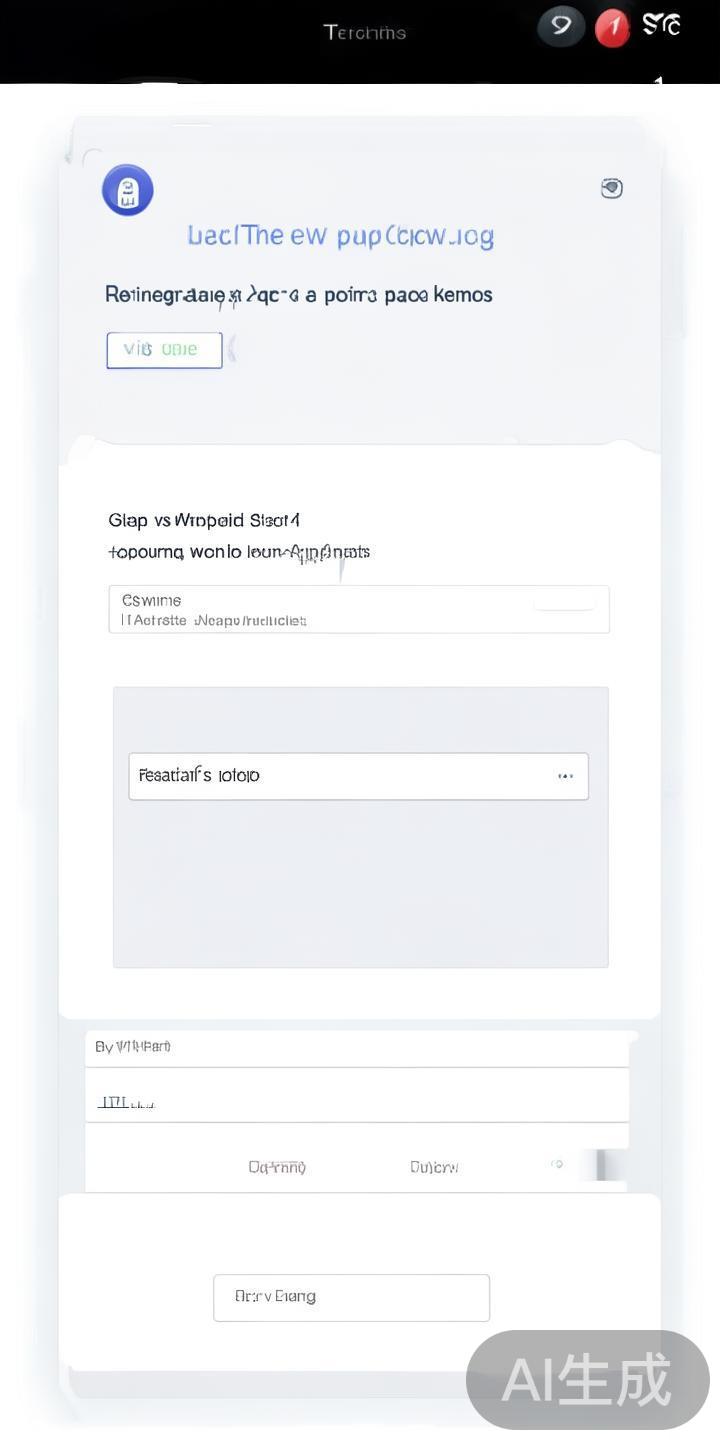Image resolution: width=720 pixels, height=1440 pixels.
Task: Click the blue round lock avatar icon
Action: pos(127,190)
